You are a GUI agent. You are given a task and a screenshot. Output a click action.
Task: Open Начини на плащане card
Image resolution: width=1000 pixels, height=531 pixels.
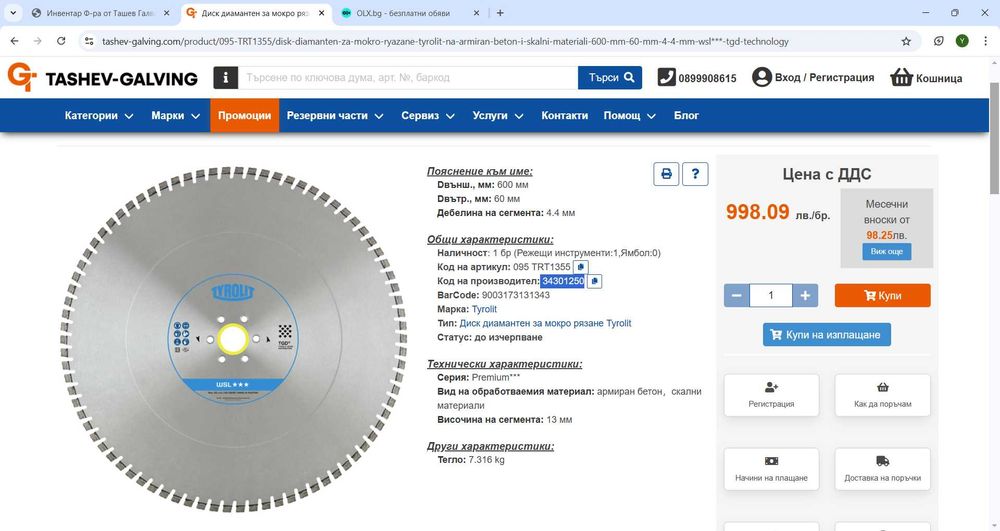click(x=771, y=469)
